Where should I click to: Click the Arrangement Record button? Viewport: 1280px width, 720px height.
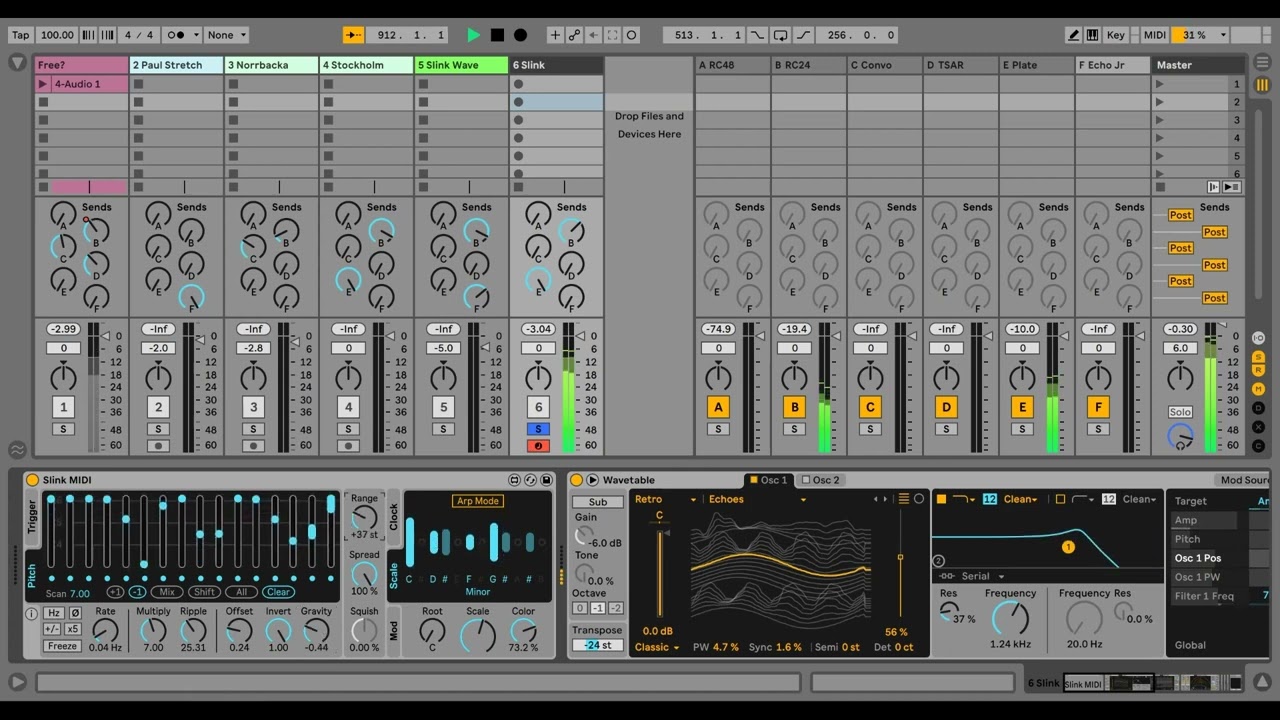coord(520,35)
